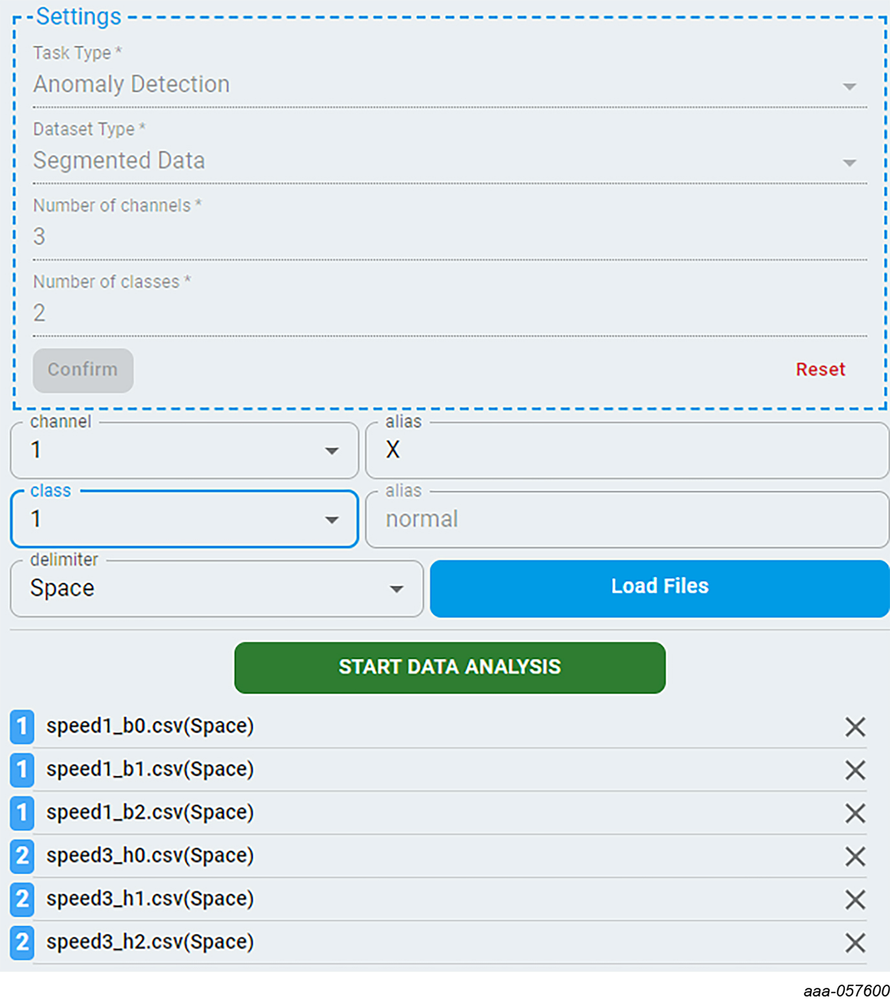This screenshot has height=999, width=890.
Task: Expand the Dataset Type dropdown
Action: [x=849, y=162]
